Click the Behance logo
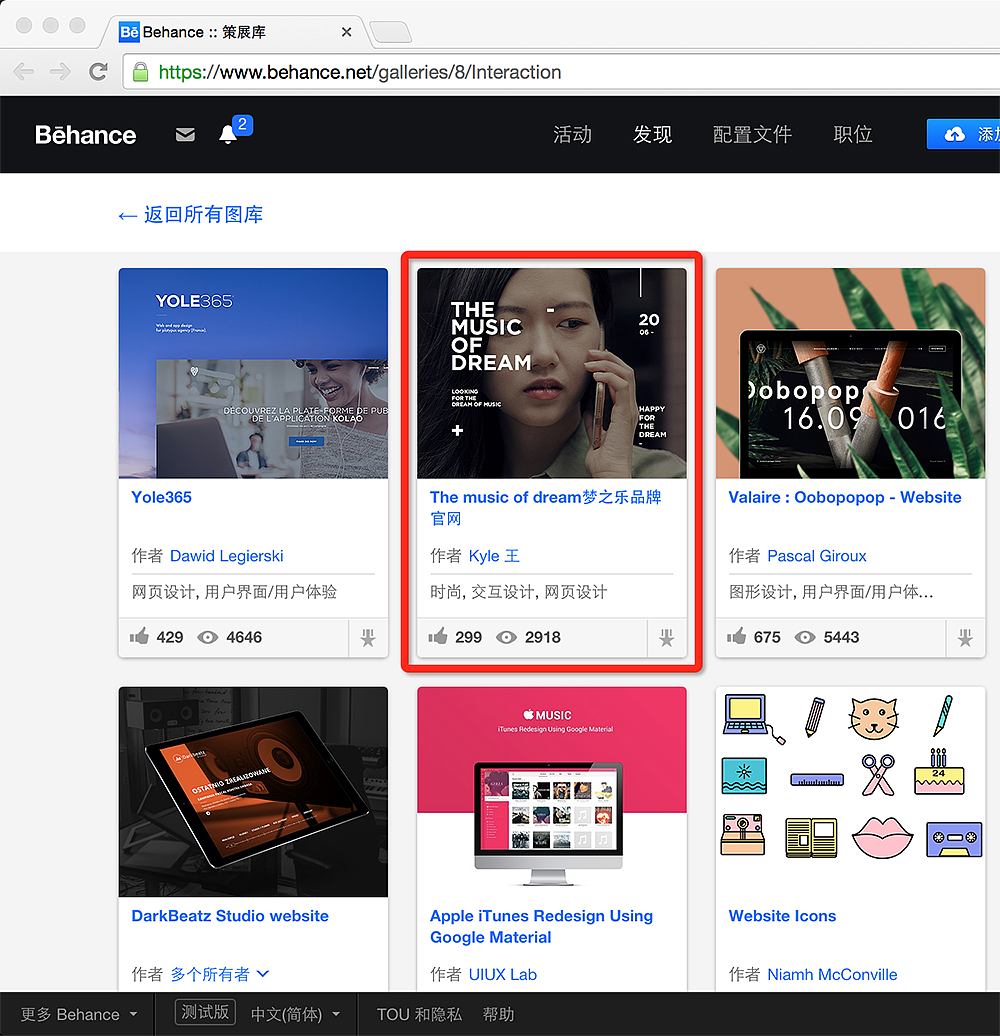Viewport: 1000px width, 1036px height. coord(85,135)
